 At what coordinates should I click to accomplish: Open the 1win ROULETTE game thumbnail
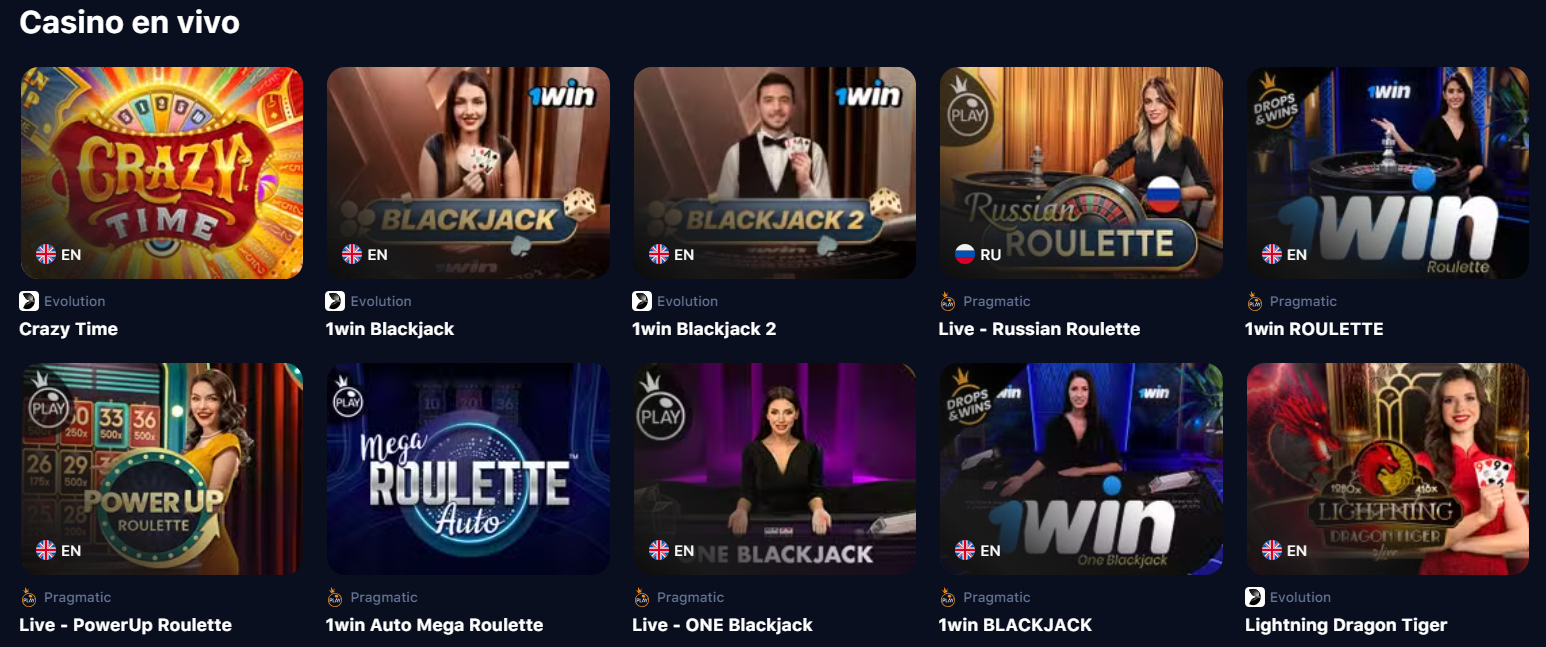1388,173
